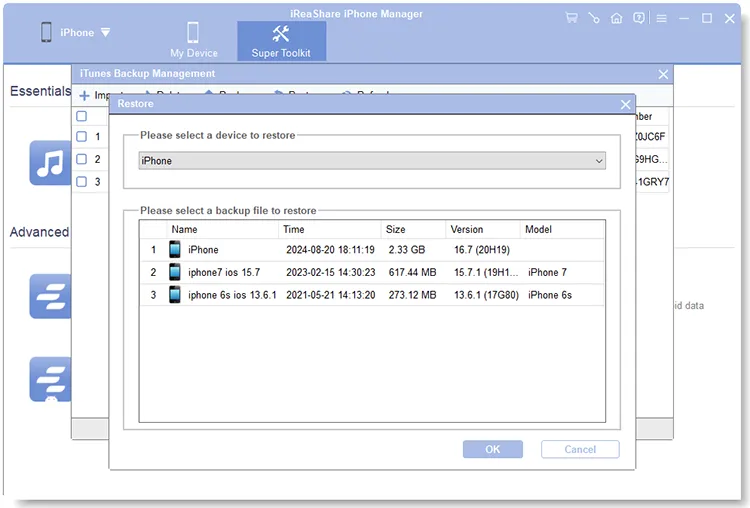The width and height of the screenshot is (750, 508).
Task: Open the hamburger menu icon
Action: pyautogui.click(x=662, y=19)
